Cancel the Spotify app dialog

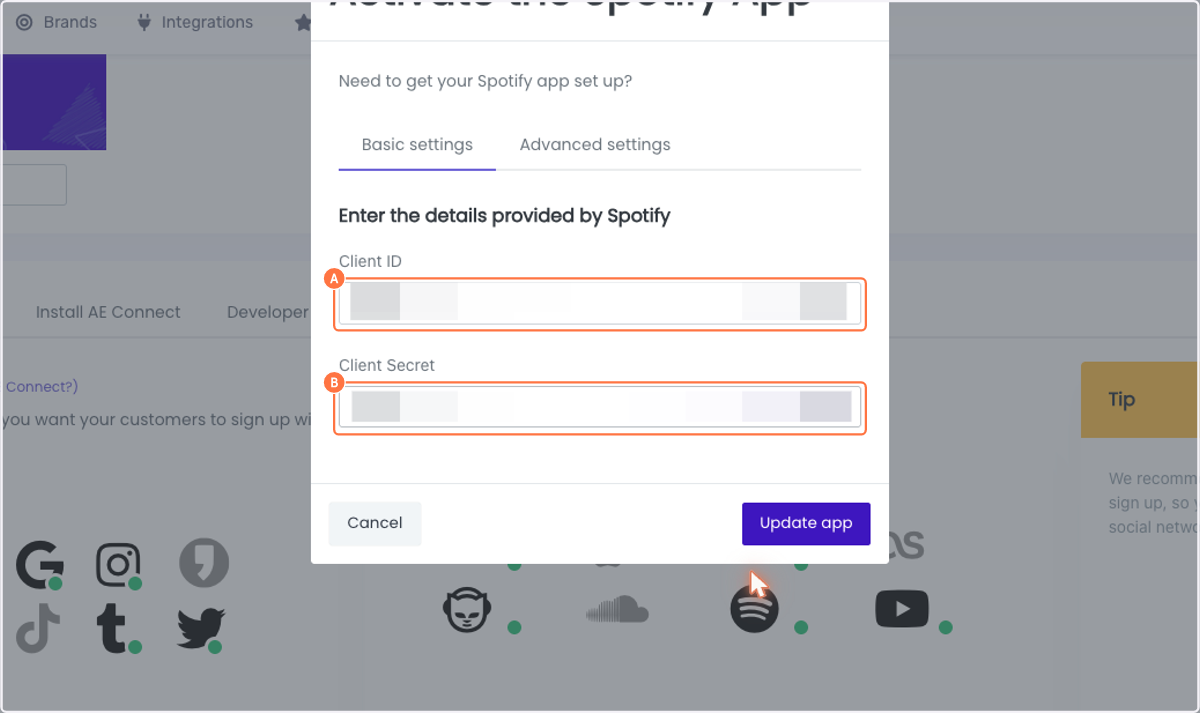[x=375, y=523]
